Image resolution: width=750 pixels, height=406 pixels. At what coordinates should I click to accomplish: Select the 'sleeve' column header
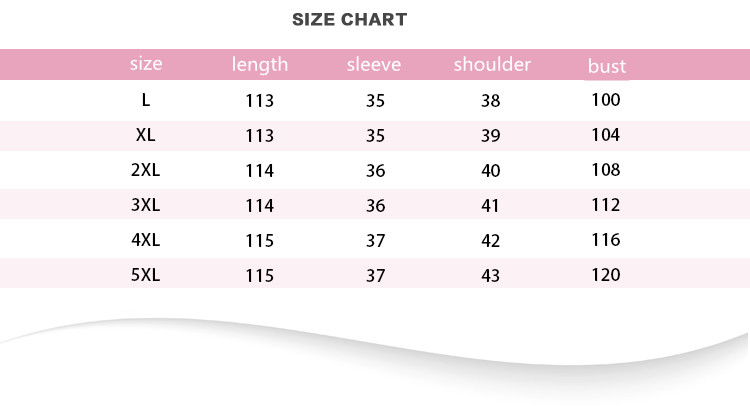[x=374, y=65]
